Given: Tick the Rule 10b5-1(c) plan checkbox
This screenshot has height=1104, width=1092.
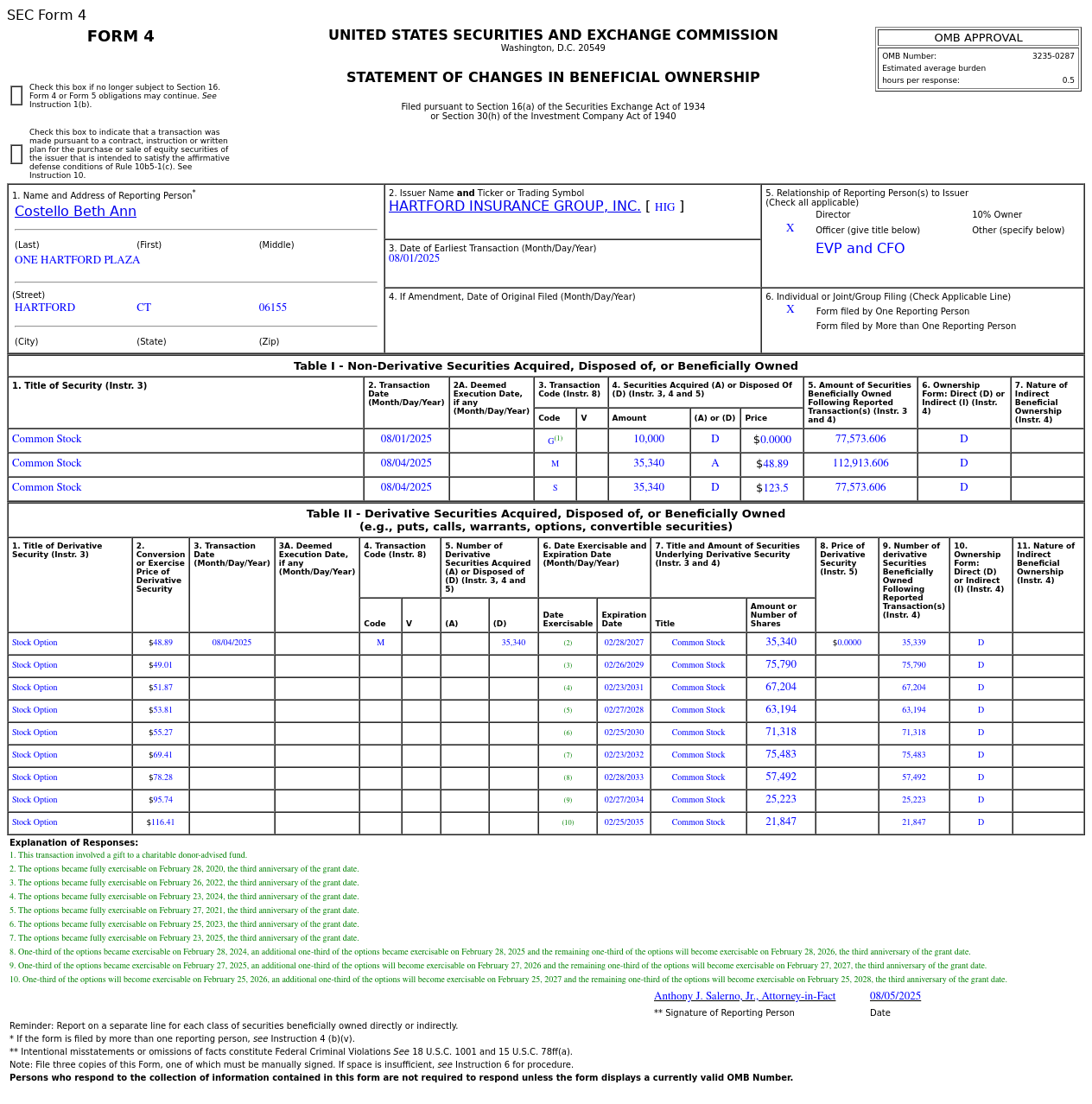Looking at the screenshot, I should 16,155.
